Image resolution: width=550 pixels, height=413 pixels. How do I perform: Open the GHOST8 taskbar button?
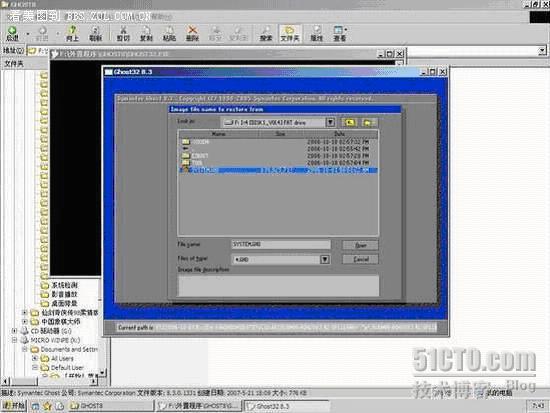coord(110,406)
